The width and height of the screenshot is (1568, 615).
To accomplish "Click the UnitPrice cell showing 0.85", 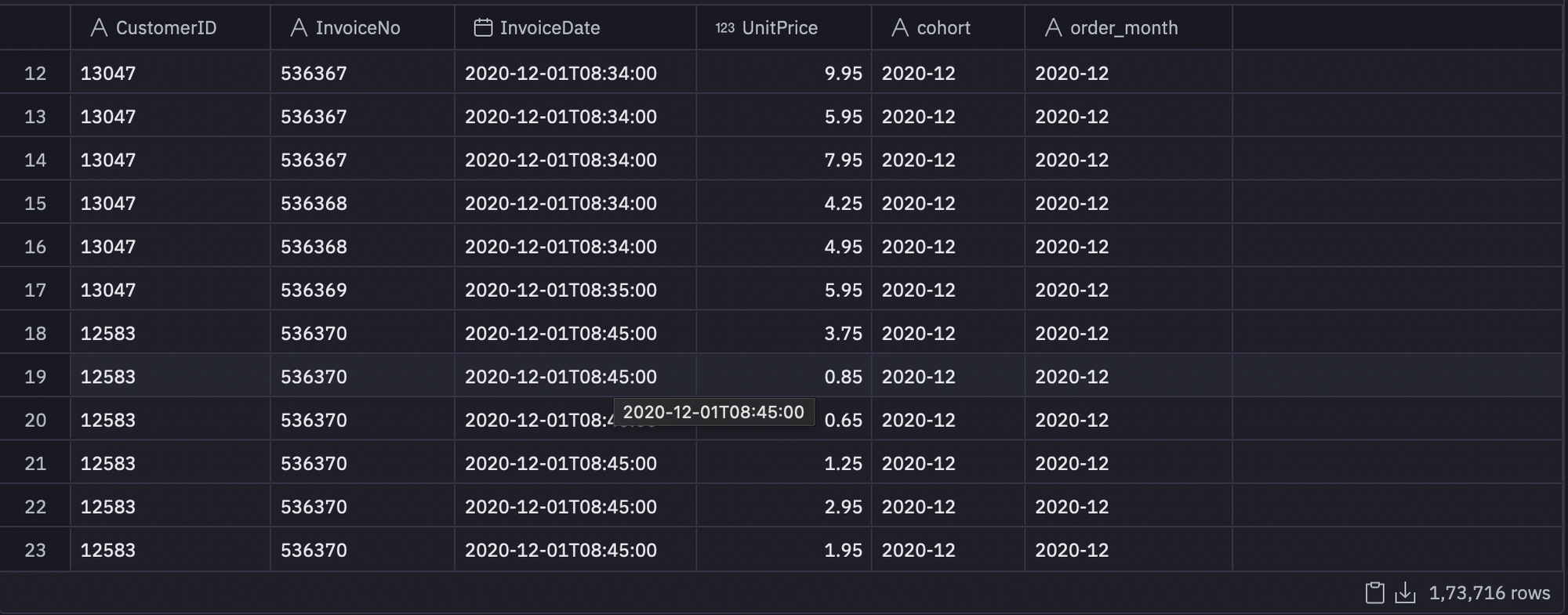I will [x=784, y=377].
